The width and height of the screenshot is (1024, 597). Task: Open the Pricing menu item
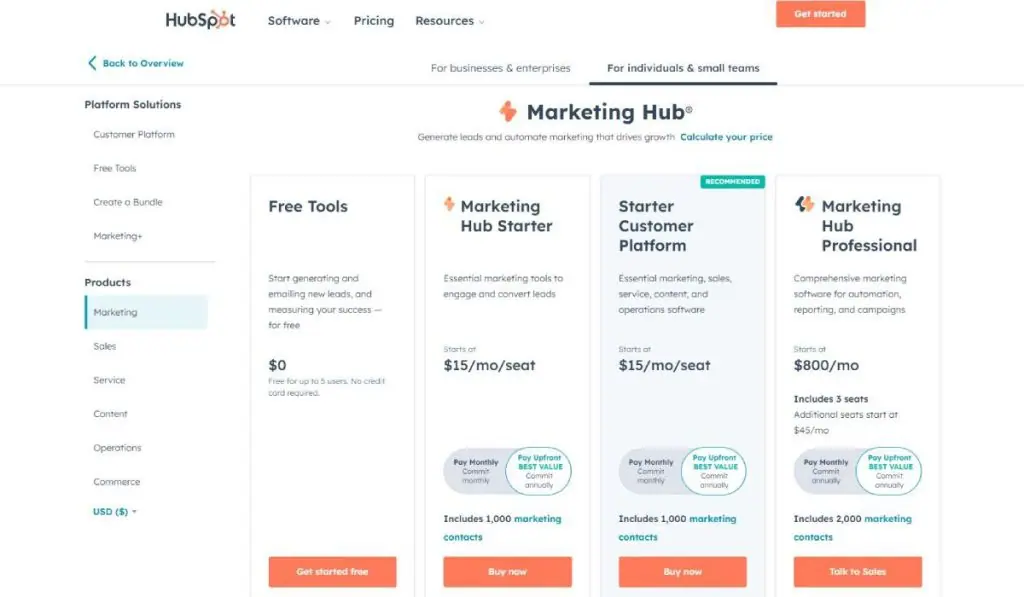pyautogui.click(x=374, y=21)
